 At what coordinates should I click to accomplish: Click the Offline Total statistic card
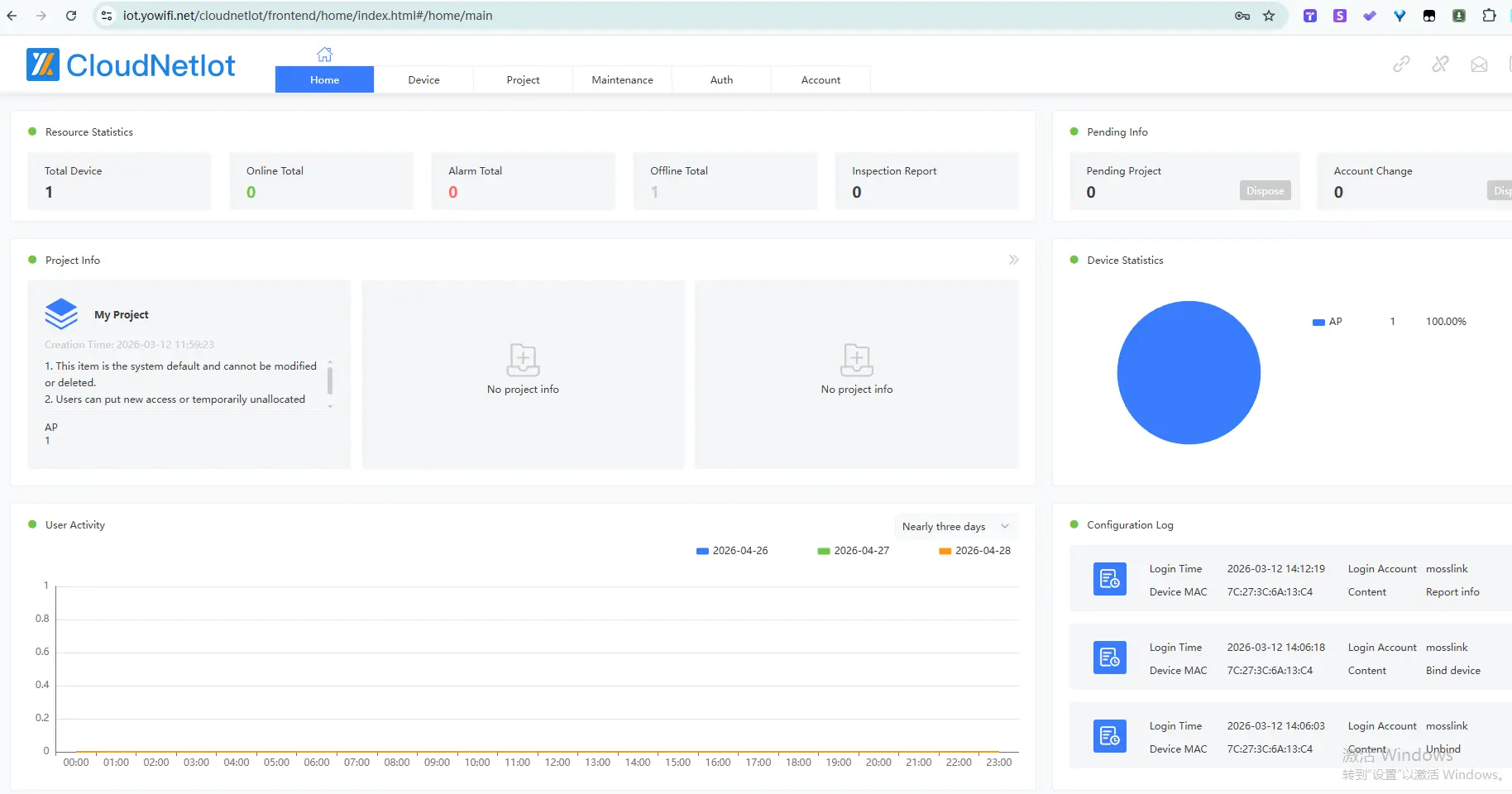tap(725, 180)
